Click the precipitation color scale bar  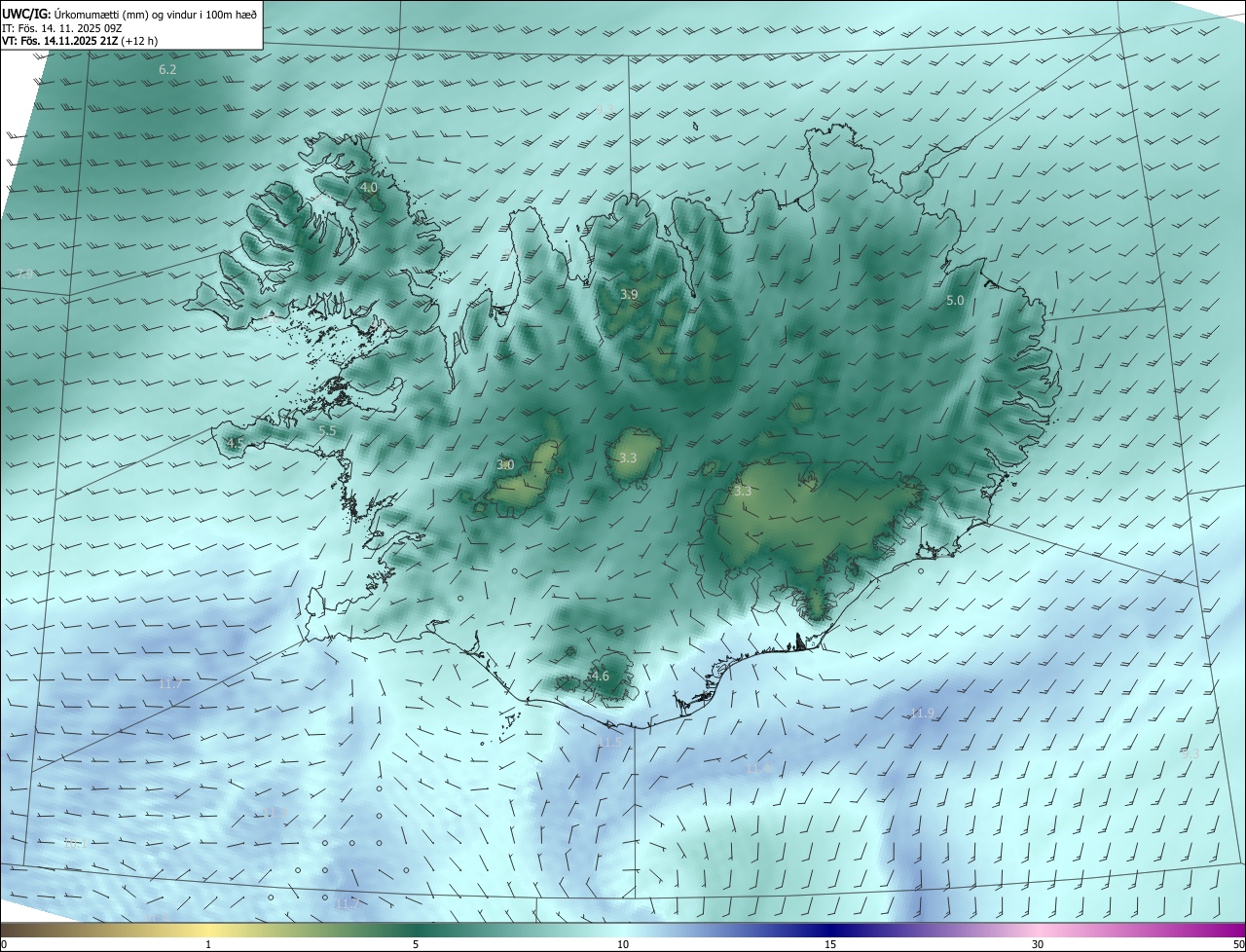(x=623, y=930)
